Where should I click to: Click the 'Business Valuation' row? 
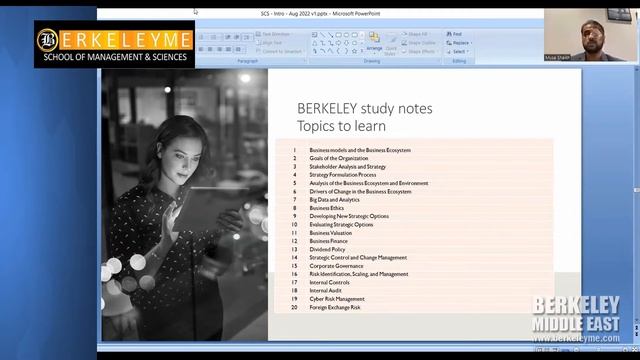click(x=331, y=233)
